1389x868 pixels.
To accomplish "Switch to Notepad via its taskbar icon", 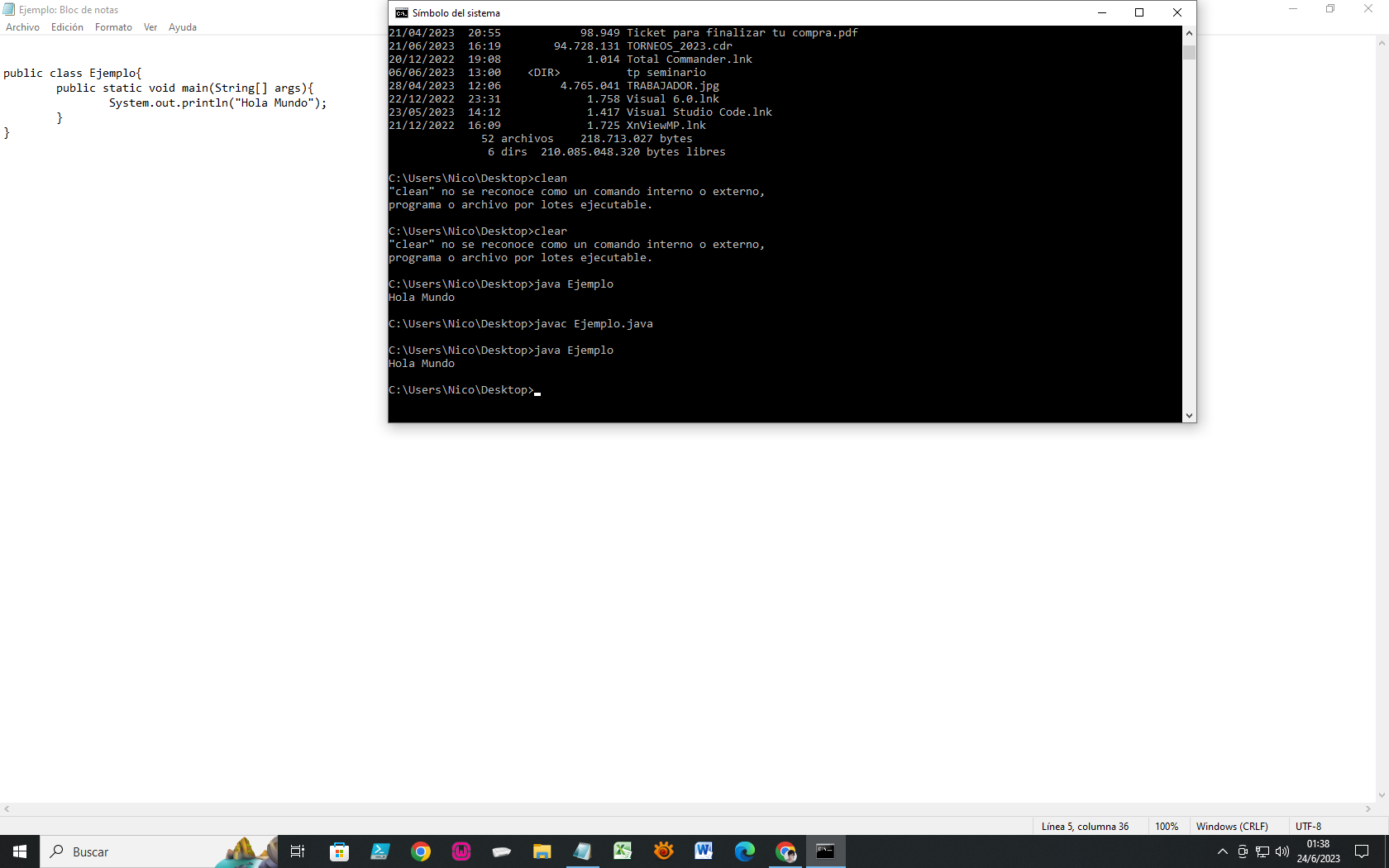I will (x=582, y=851).
